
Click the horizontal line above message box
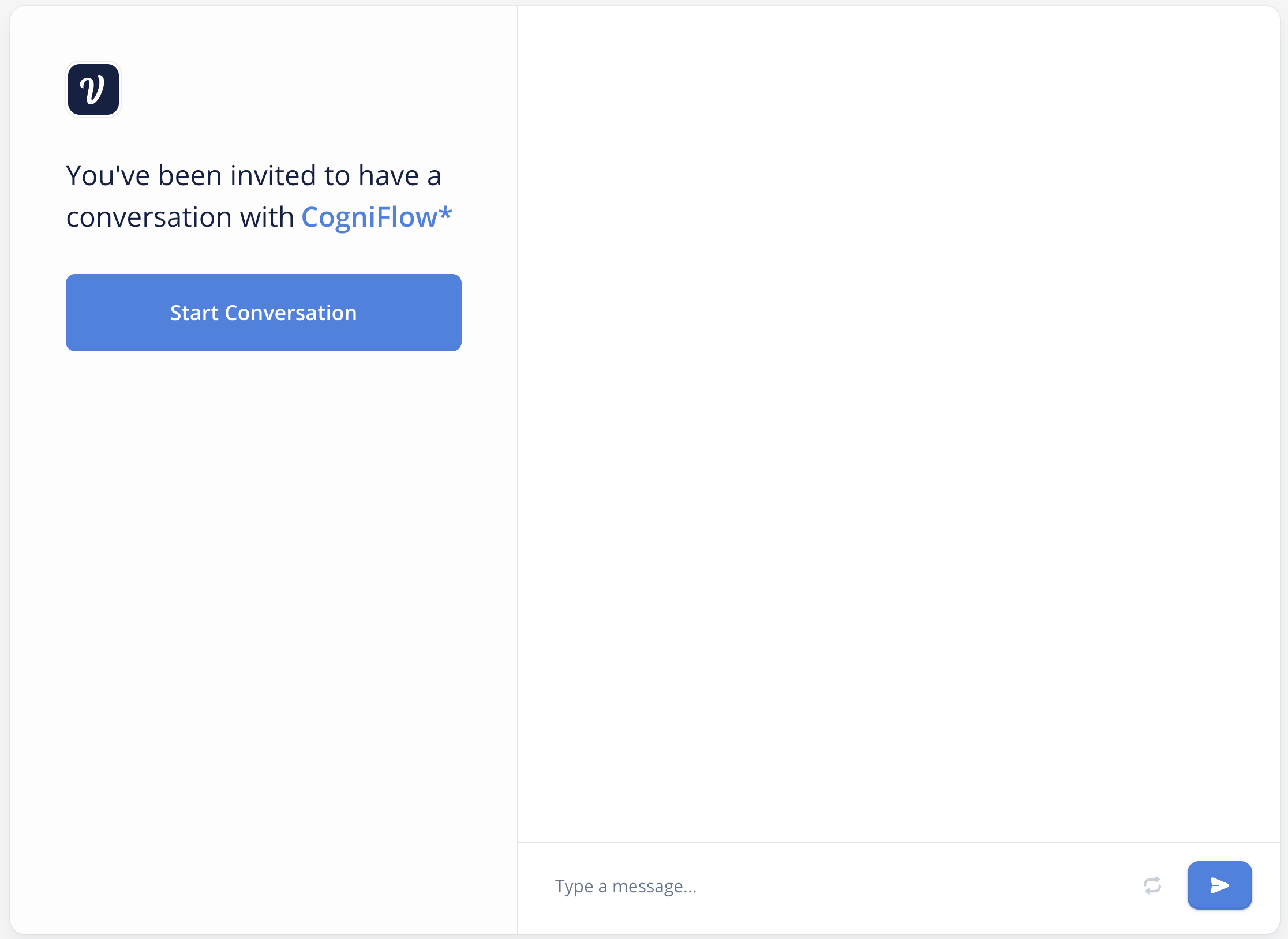pyautogui.click(x=898, y=842)
